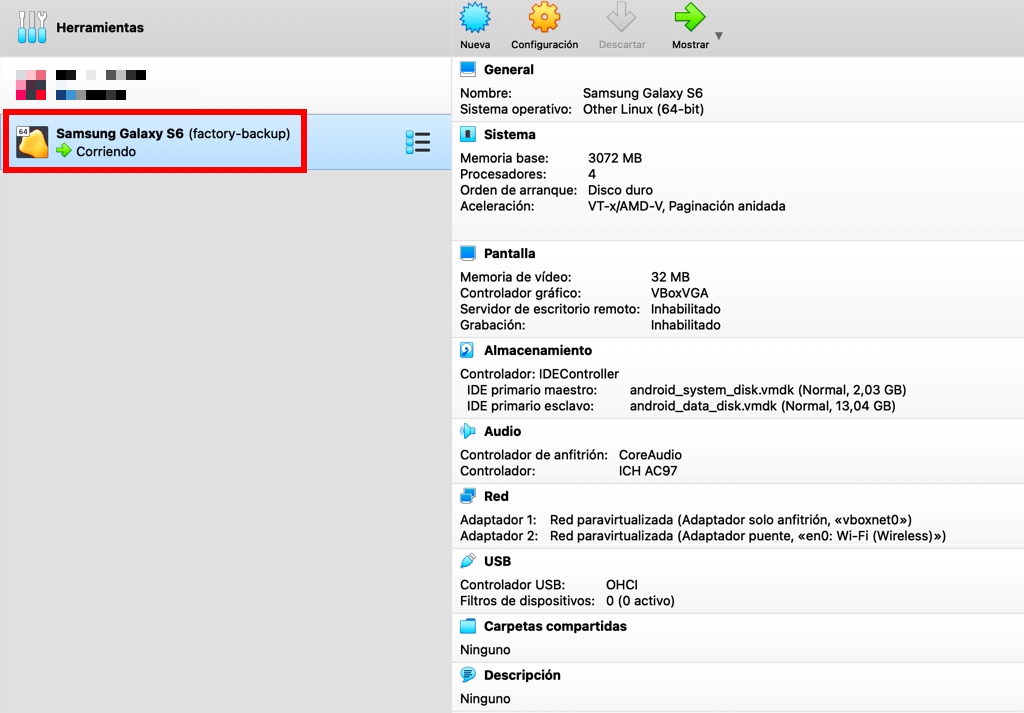This screenshot has height=713, width=1024.
Task: Click the OHCI USB controller value
Action: pos(622,585)
